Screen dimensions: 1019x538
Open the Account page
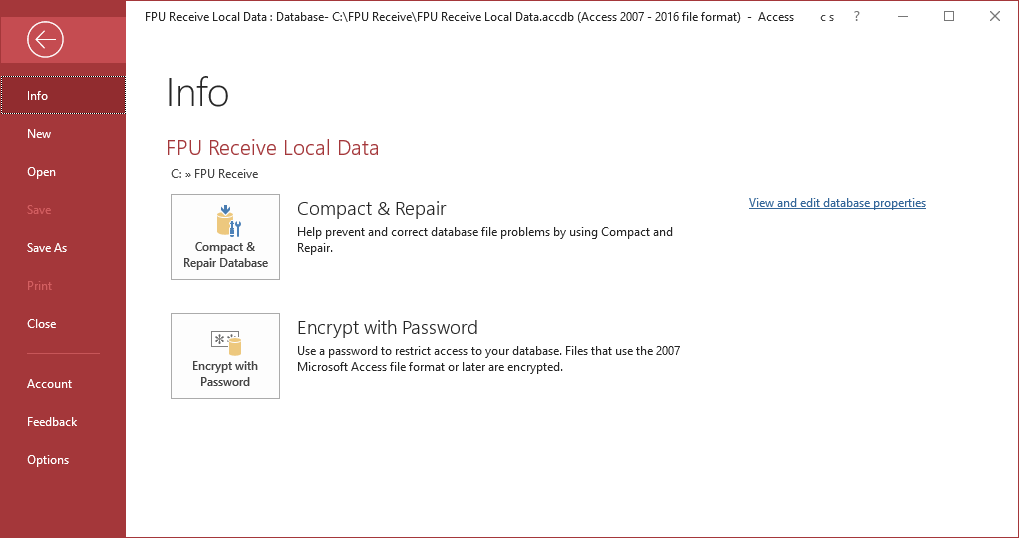tap(49, 384)
